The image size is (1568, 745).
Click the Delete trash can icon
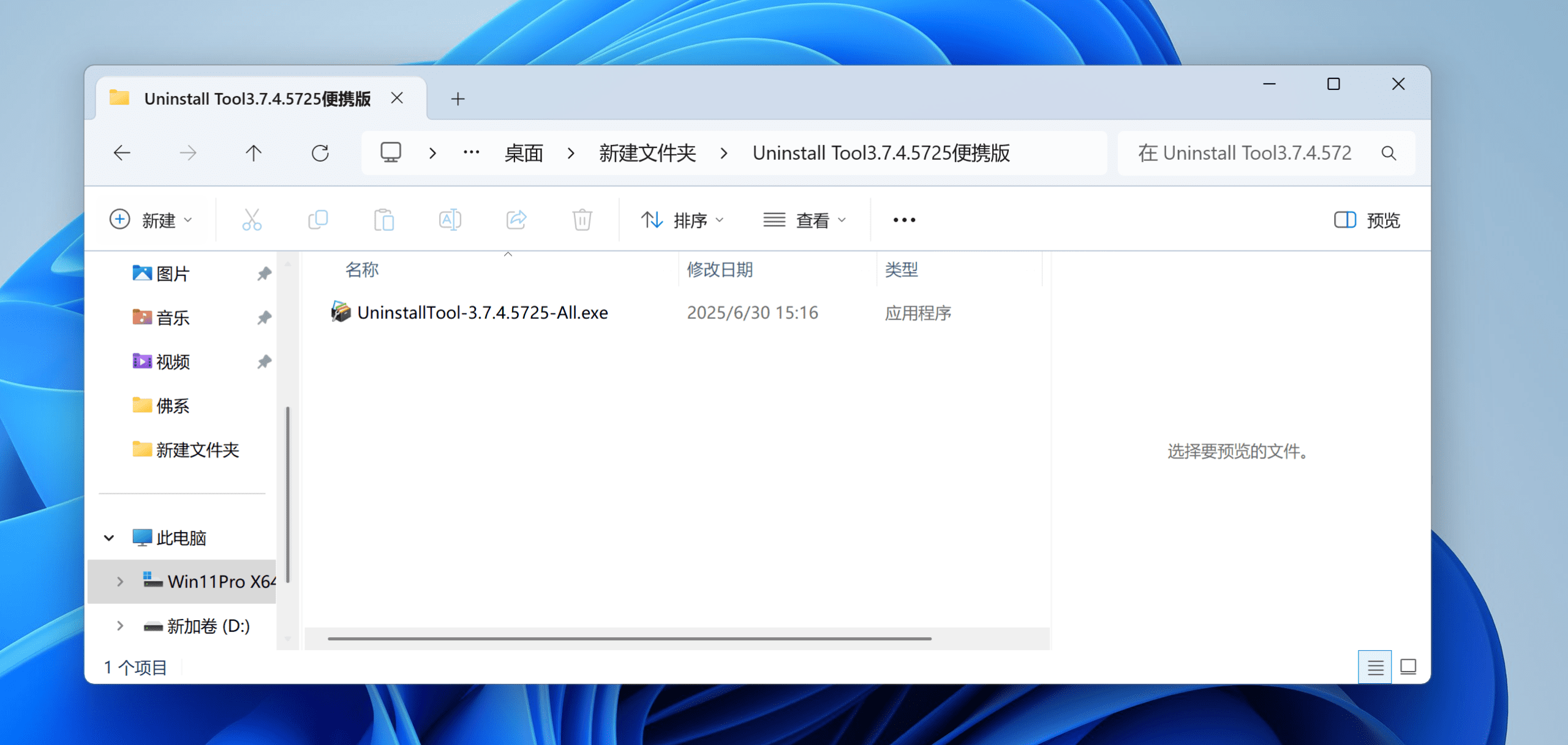582,220
